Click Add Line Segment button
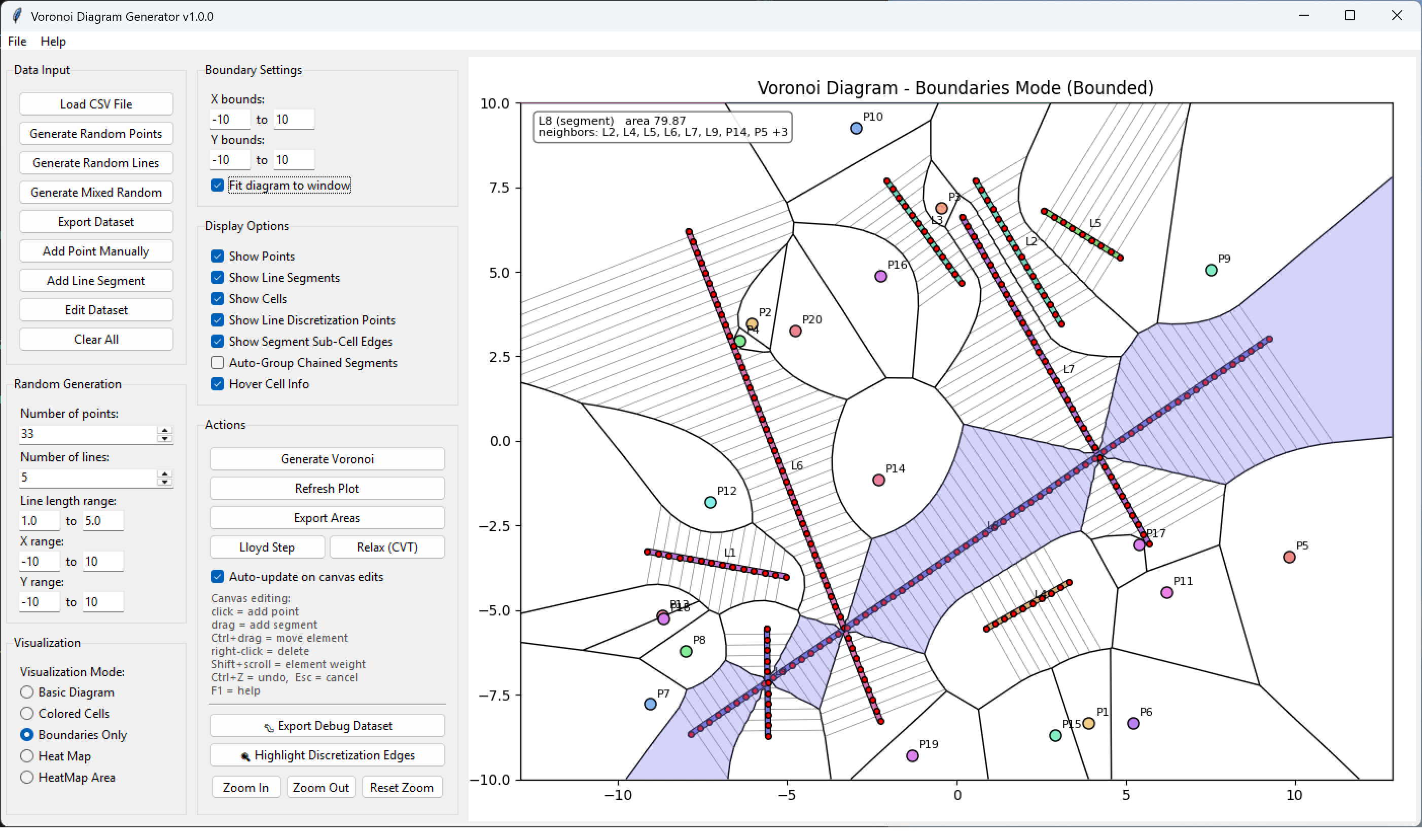1422x840 pixels. click(96, 281)
